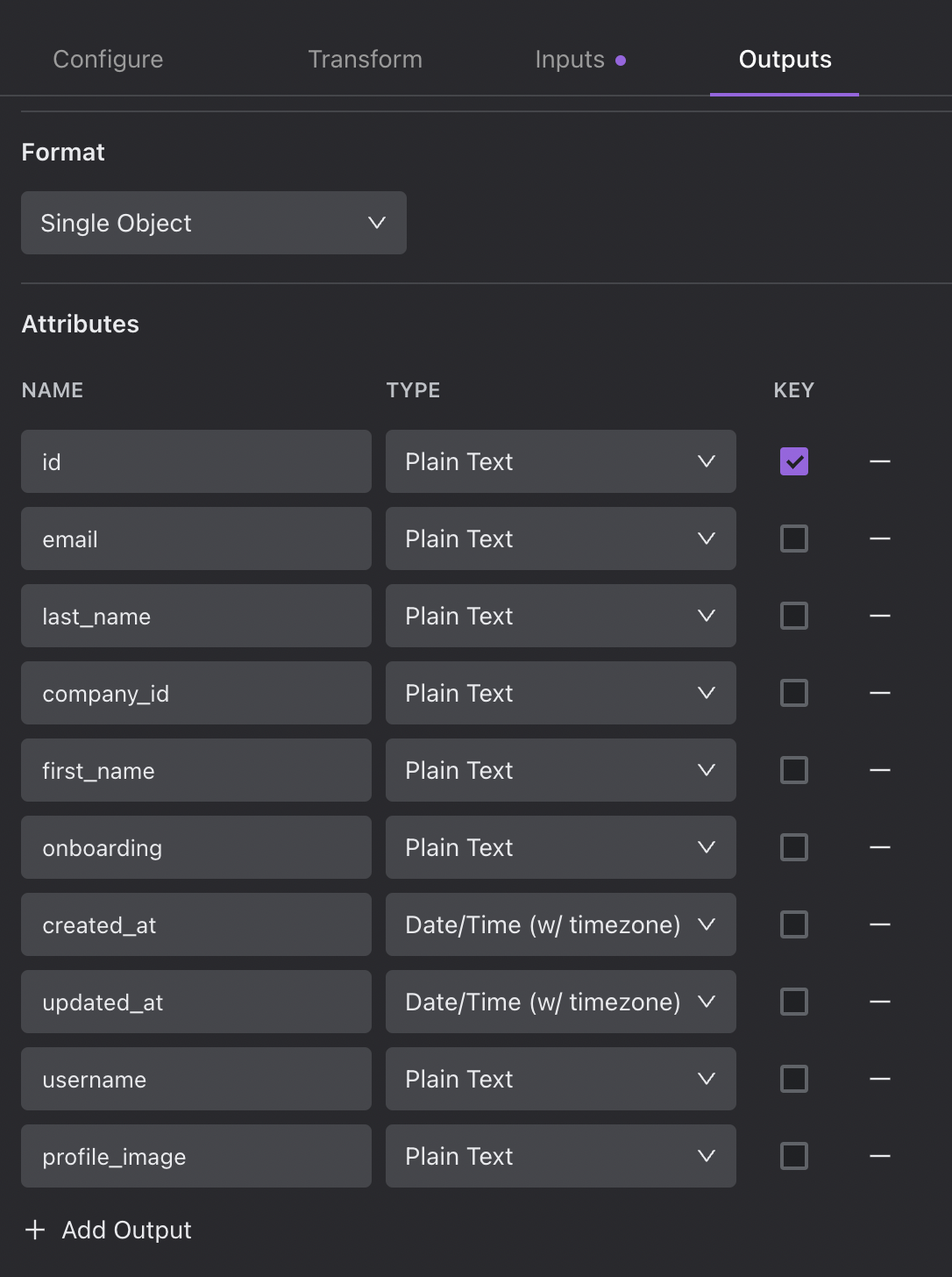Delete the last_name attribute via minus icon
The image size is (952, 1277).
pos(879,616)
